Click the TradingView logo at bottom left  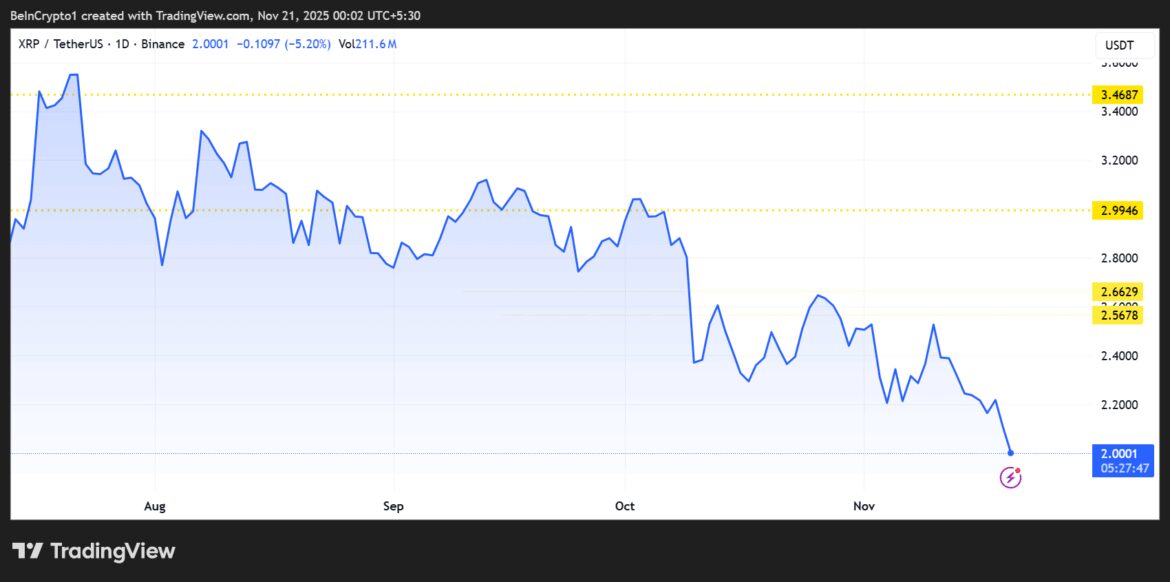pos(94,551)
